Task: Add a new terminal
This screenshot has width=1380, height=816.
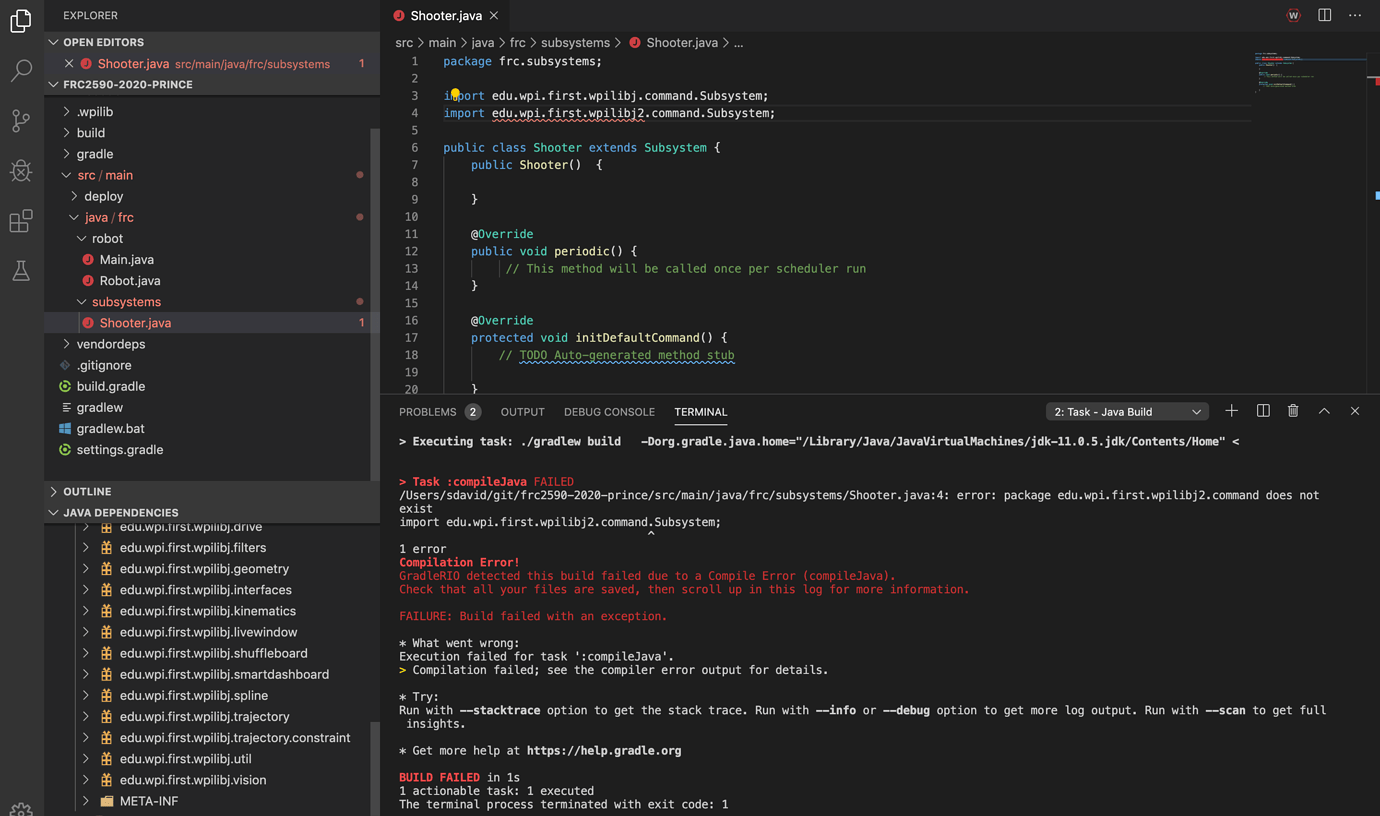Action: pos(1231,411)
